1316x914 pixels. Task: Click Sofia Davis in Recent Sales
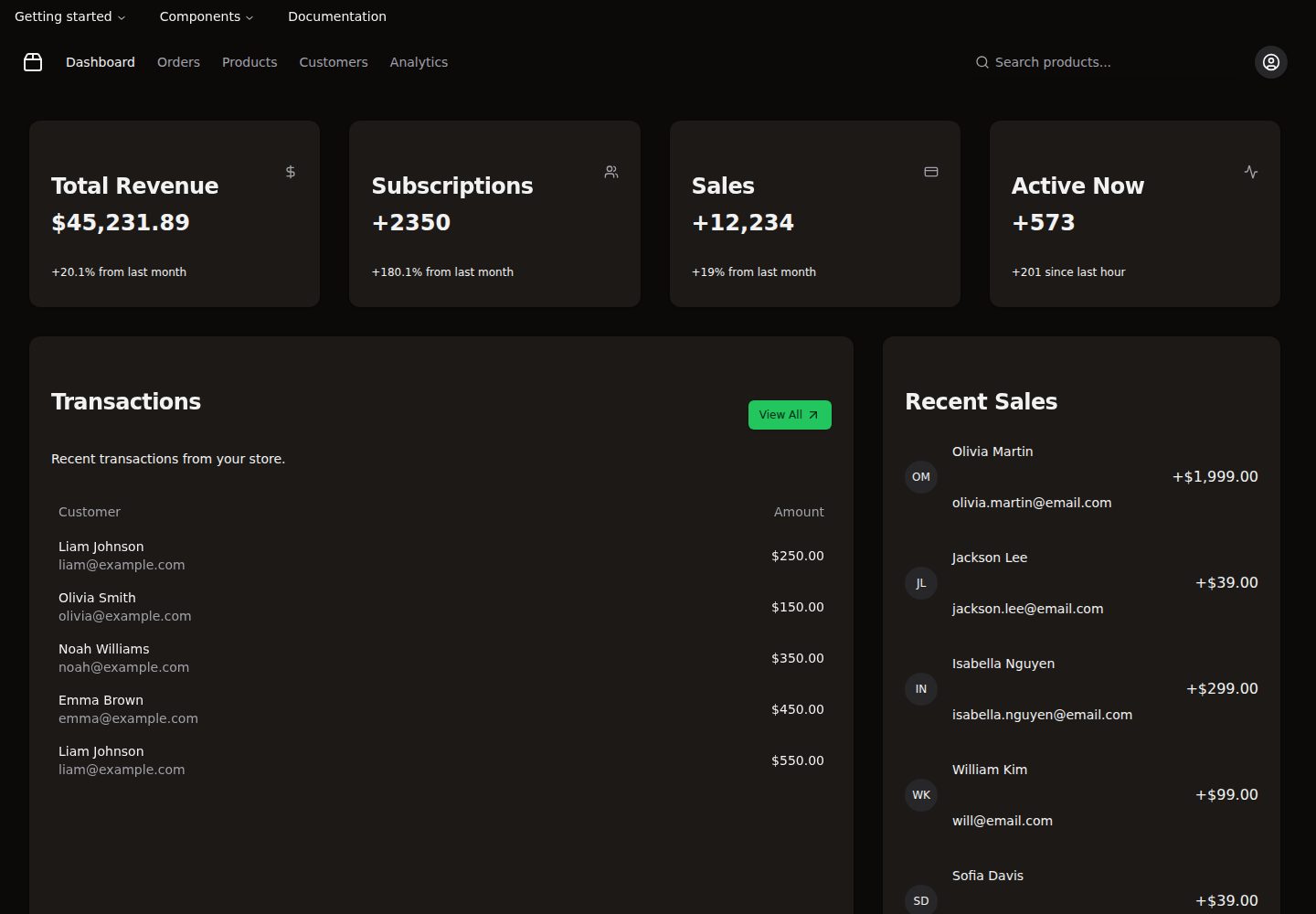(988, 876)
